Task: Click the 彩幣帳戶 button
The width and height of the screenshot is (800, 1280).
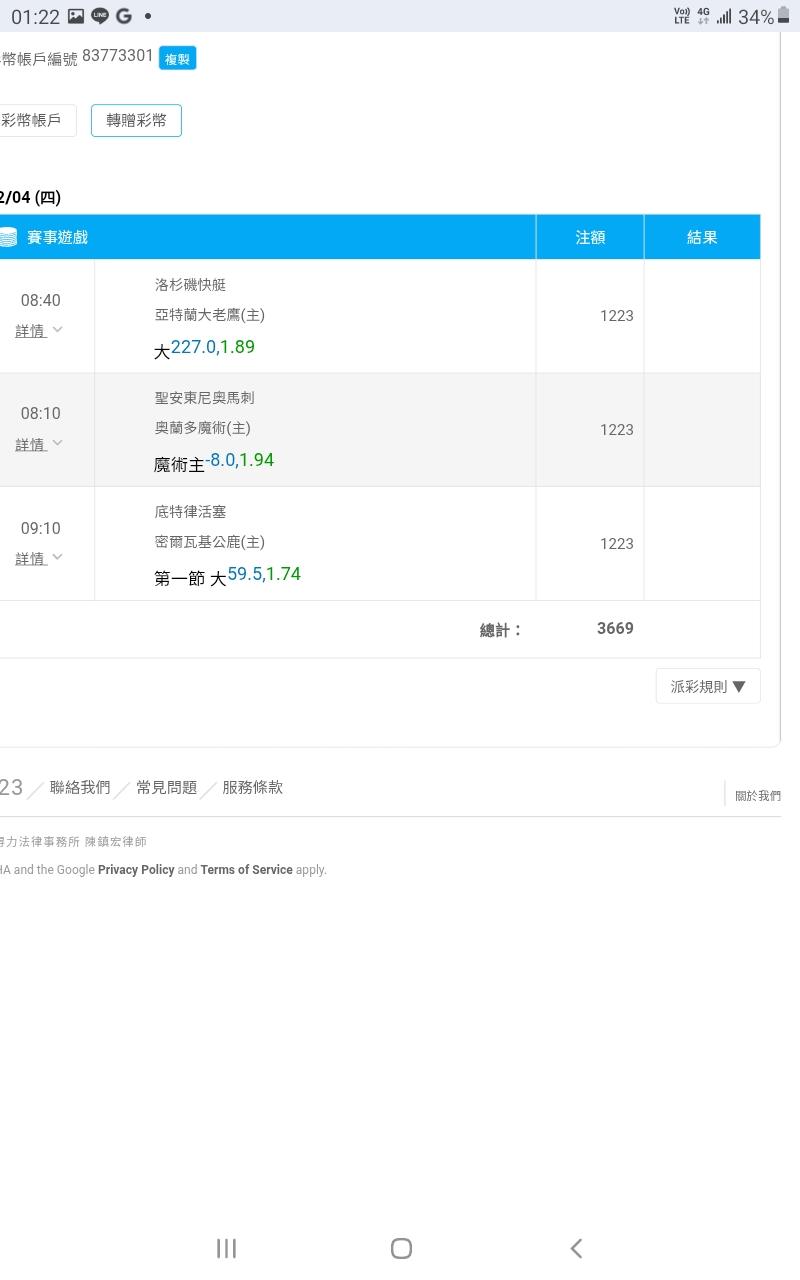Action: pos(34,120)
